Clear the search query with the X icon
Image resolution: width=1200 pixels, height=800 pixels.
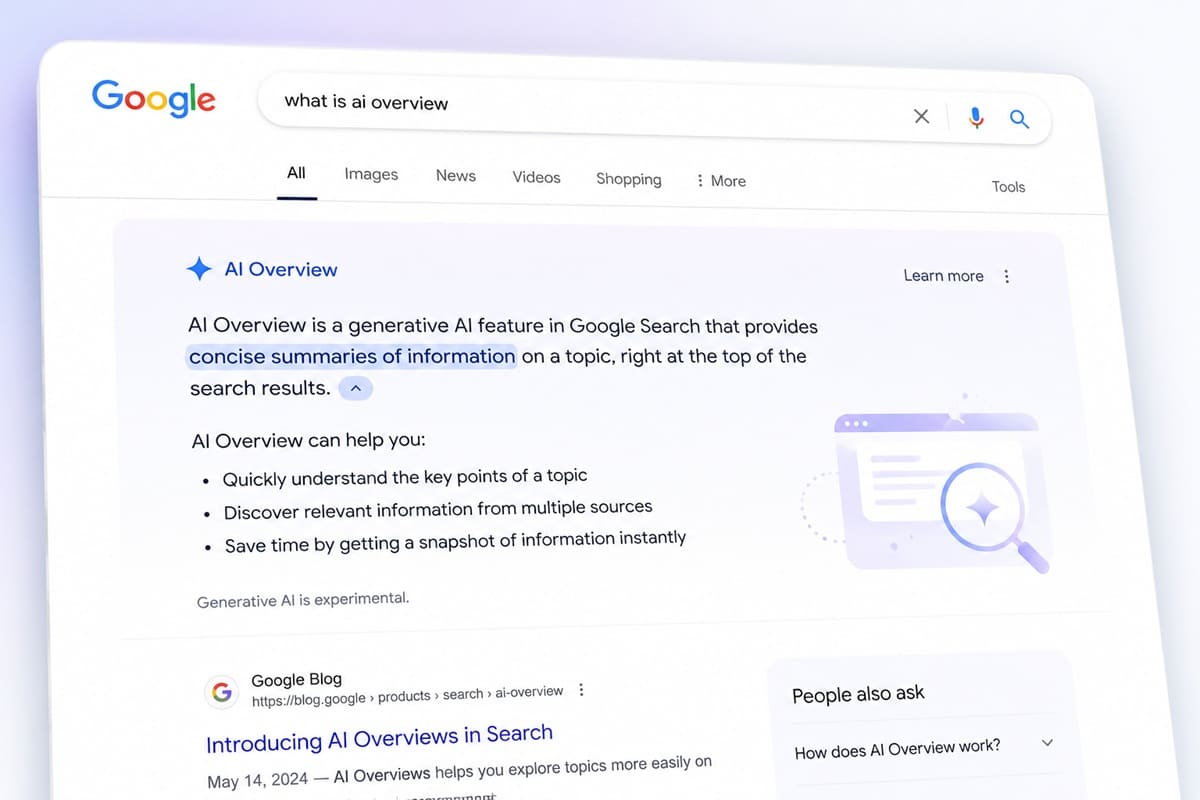click(922, 117)
